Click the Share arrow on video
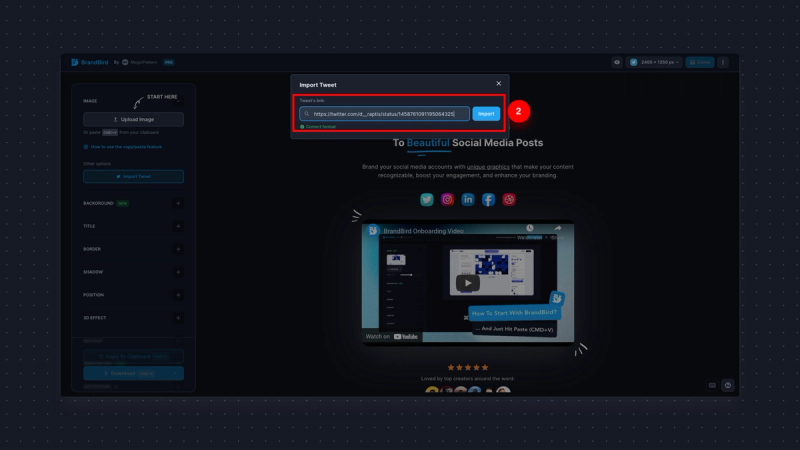The height and width of the screenshot is (450, 800). (558, 229)
